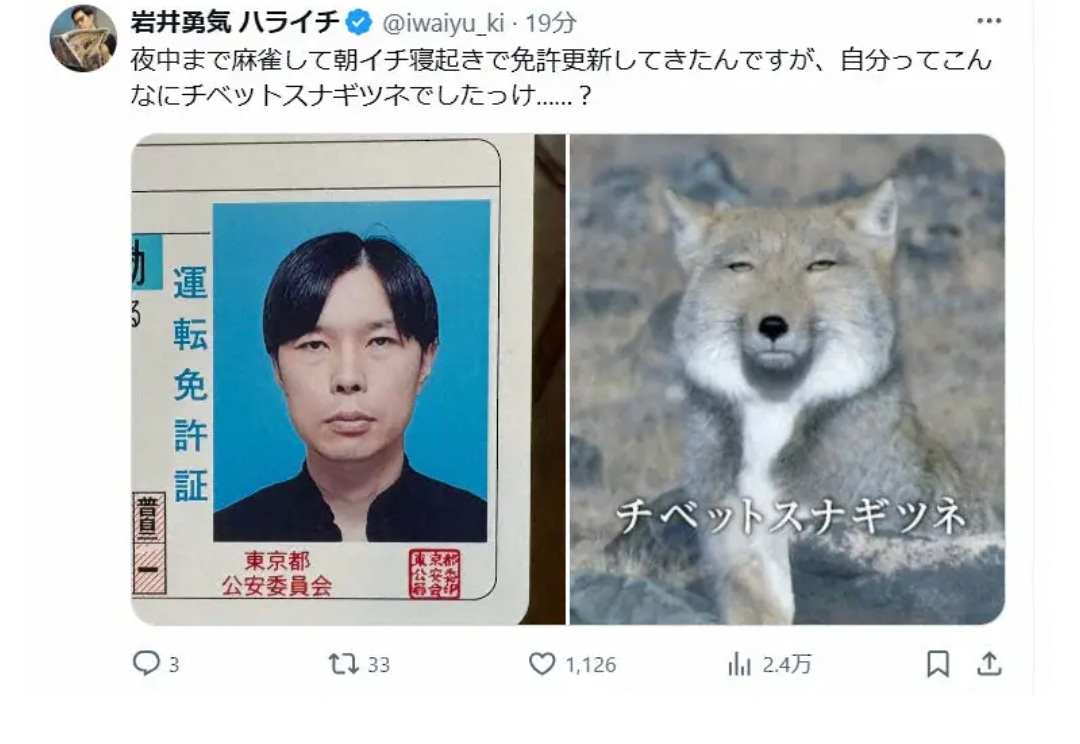Open the tweet permalink via 19分 timestamp
Screen dimensions: 1080x744
coord(550,23)
